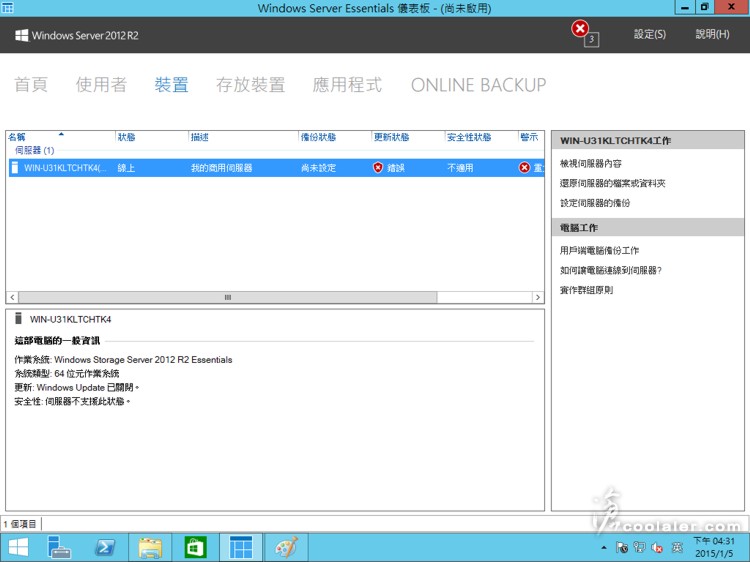Image resolution: width=750 pixels, height=562 pixels.
Task: Click the taskbar clock showing 04:31
Action: click(x=714, y=547)
